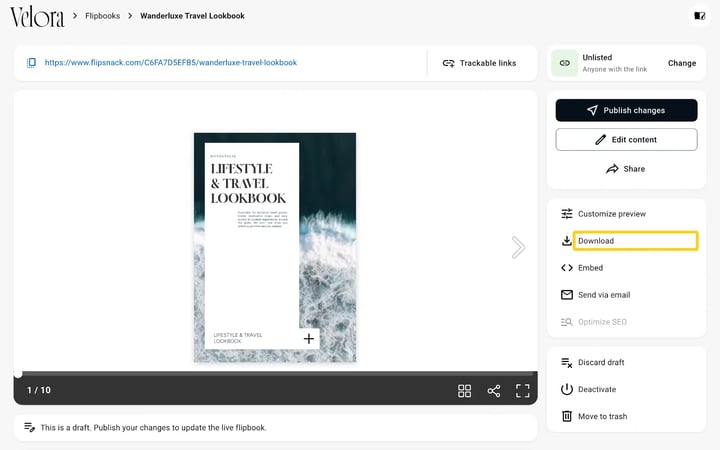720x450 pixels.
Task: Click the Trackable links chain icon
Action: click(449, 63)
